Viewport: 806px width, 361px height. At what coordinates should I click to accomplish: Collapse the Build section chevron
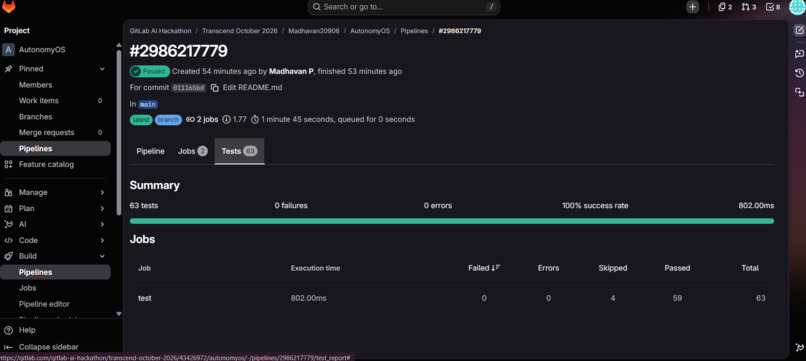coord(102,256)
